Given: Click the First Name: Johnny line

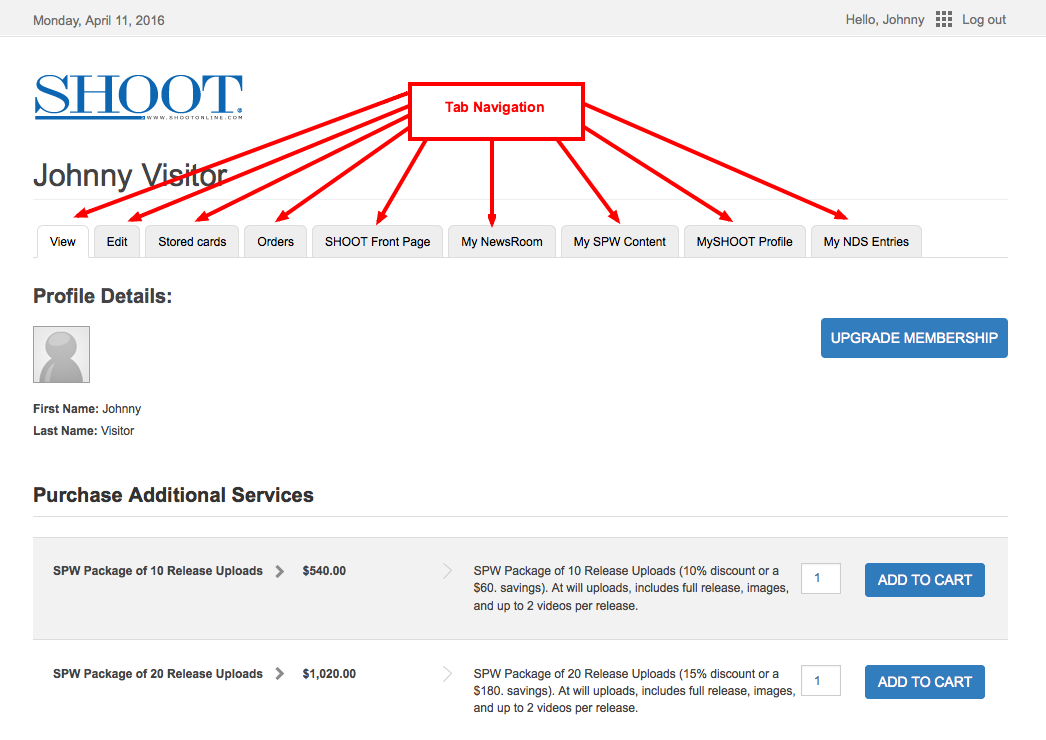Looking at the screenshot, I should point(87,409).
